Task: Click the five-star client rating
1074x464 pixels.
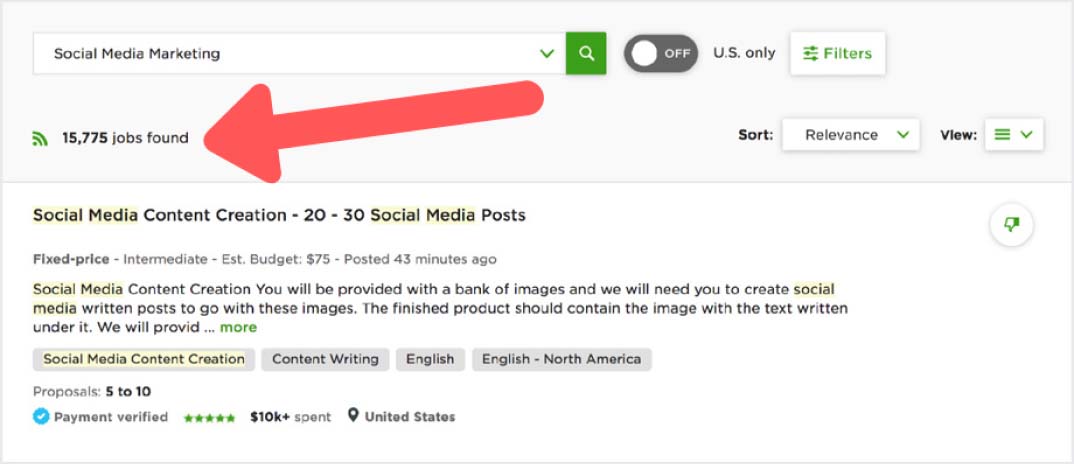Action: [x=209, y=417]
